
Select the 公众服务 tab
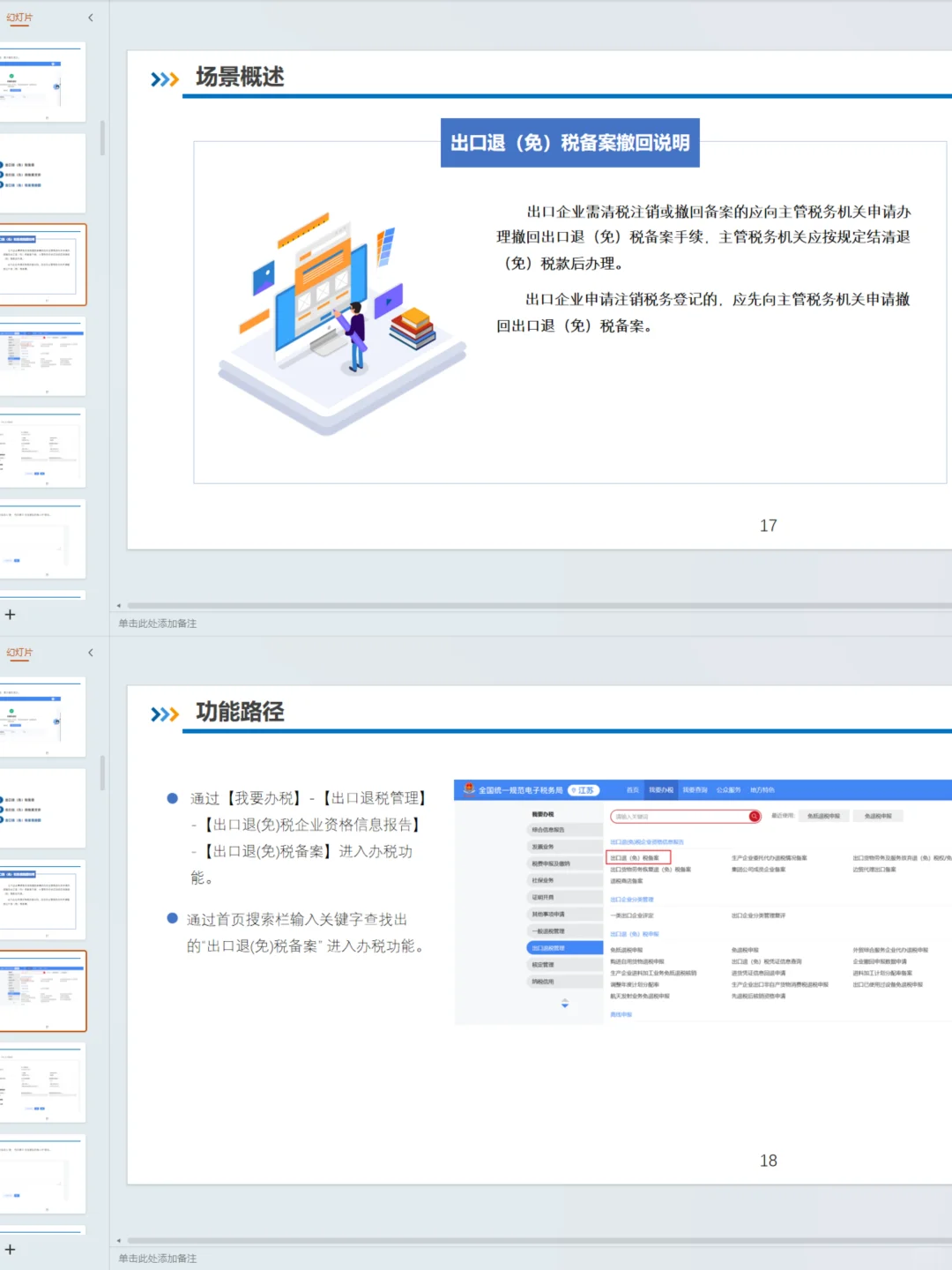point(728,789)
